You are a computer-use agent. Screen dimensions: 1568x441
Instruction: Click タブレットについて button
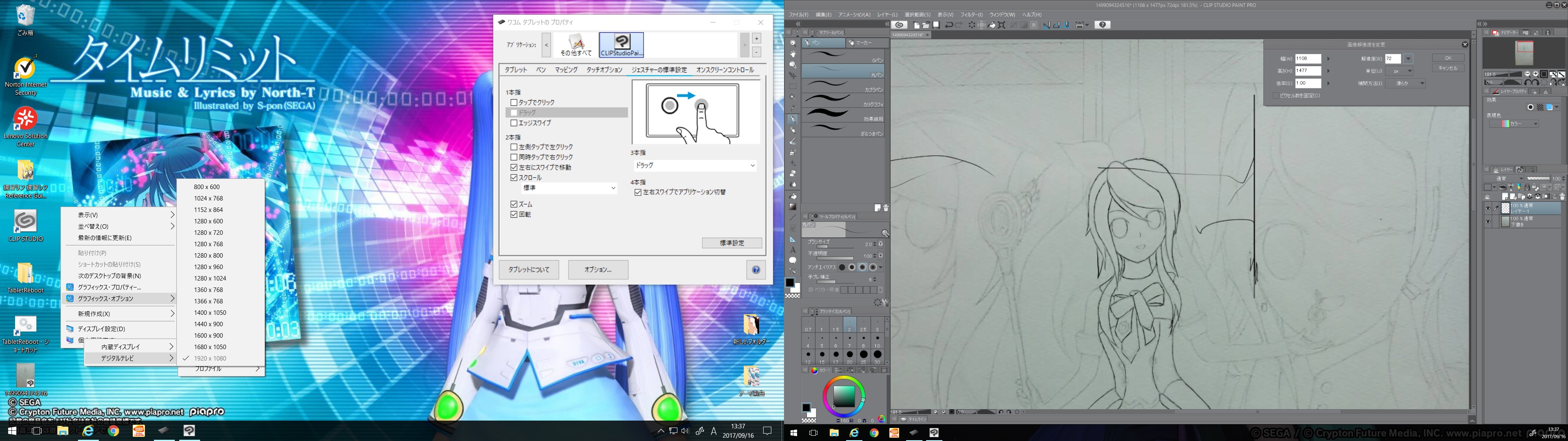tap(529, 270)
